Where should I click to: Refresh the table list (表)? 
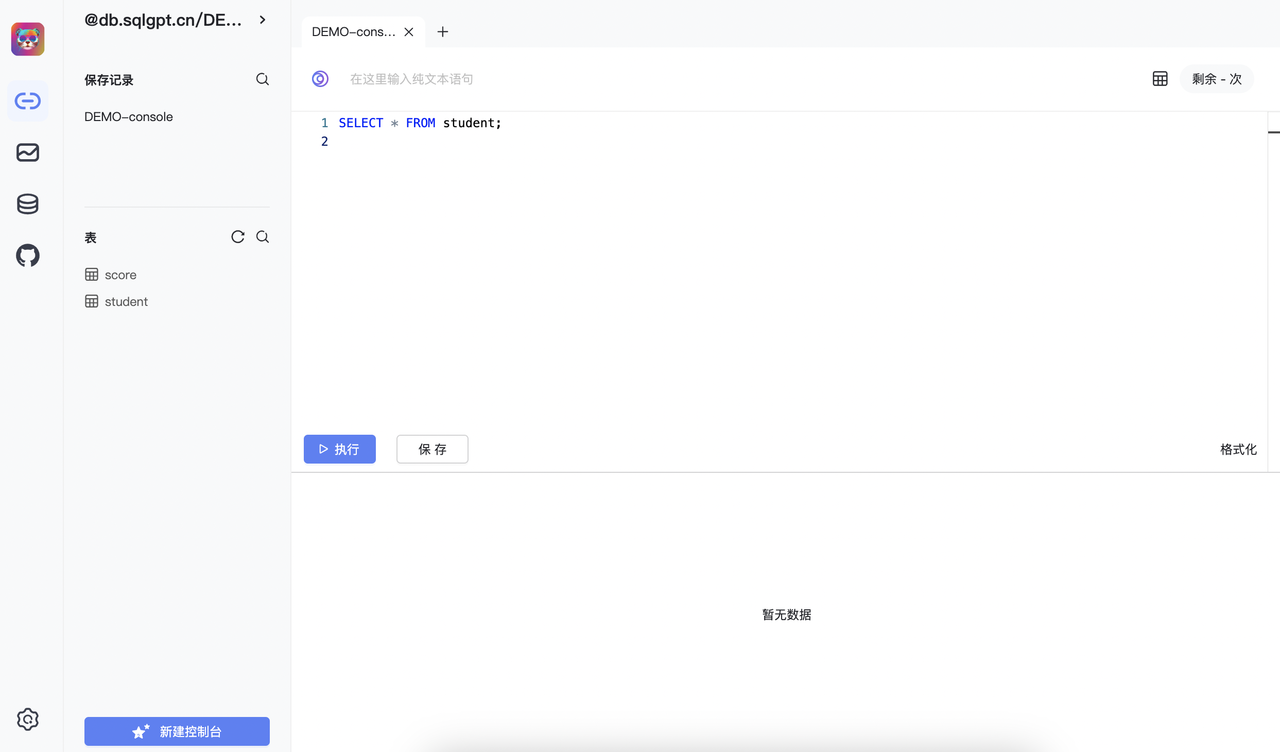click(238, 237)
